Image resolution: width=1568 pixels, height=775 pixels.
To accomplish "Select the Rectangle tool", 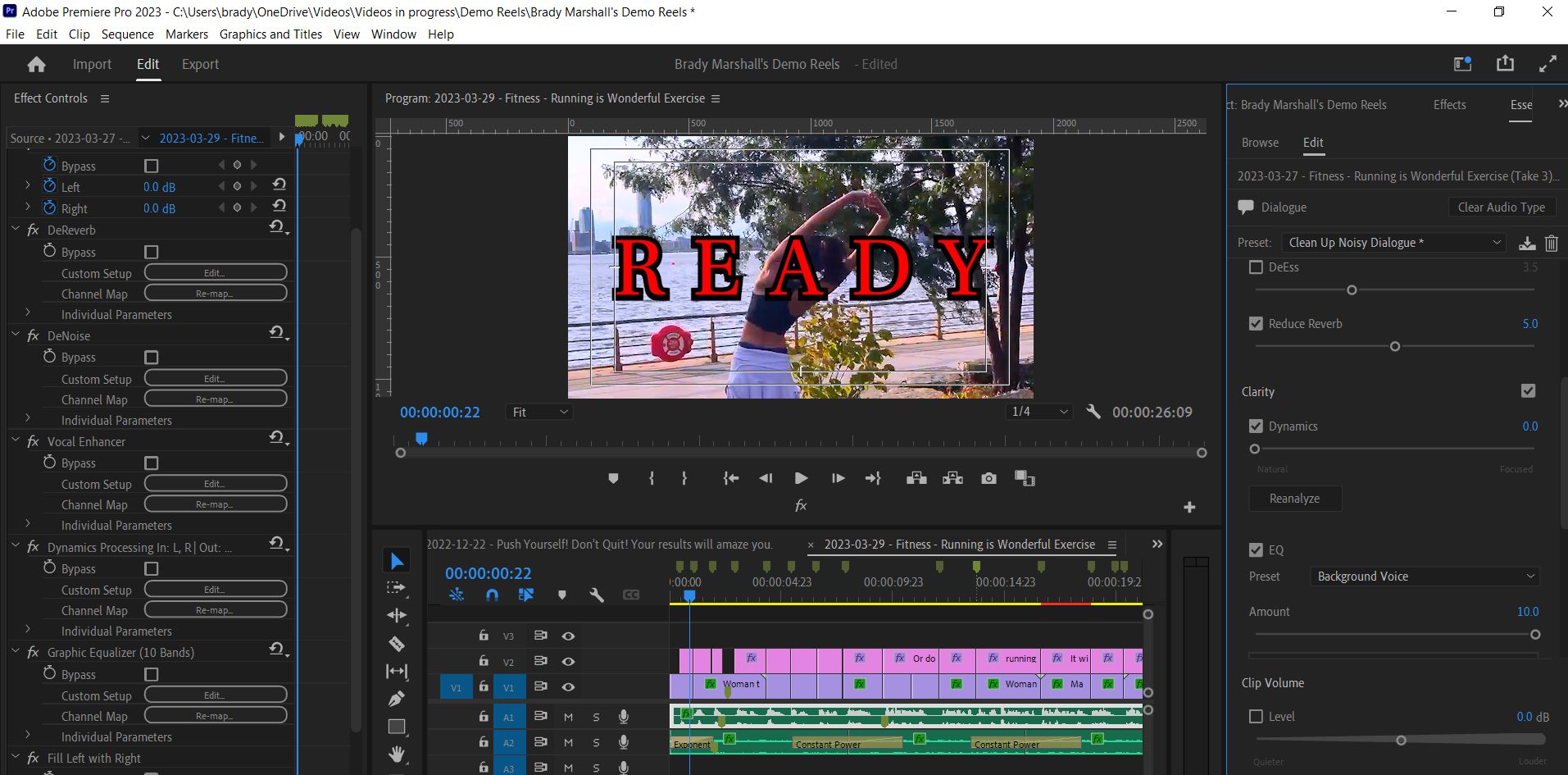I will click(x=397, y=727).
